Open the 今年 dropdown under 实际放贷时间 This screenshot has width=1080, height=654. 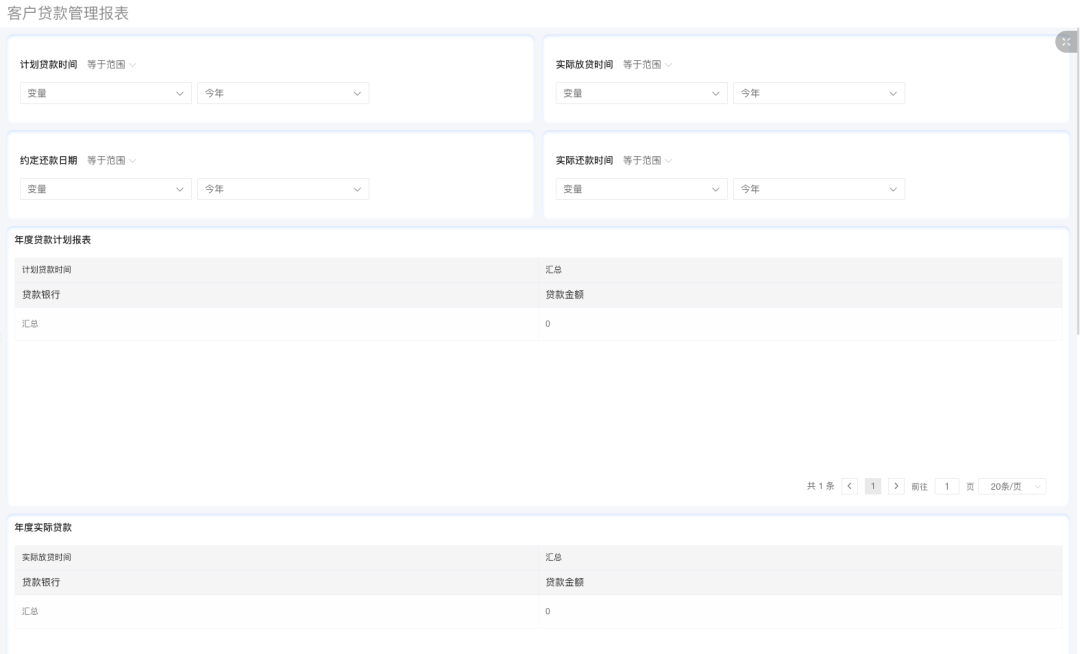coord(818,93)
